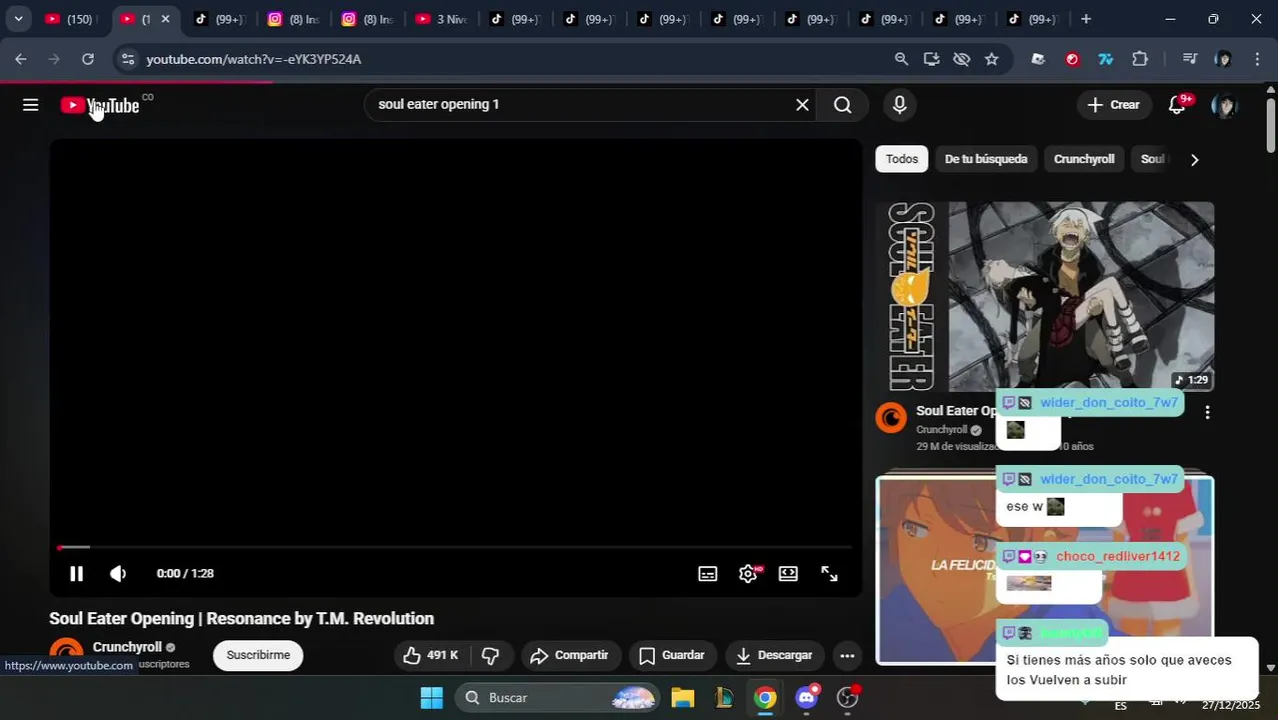Switch to the first Instagram (8) tab
The width and height of the screenshot is (1278, 720).
(x=294, y=19)
